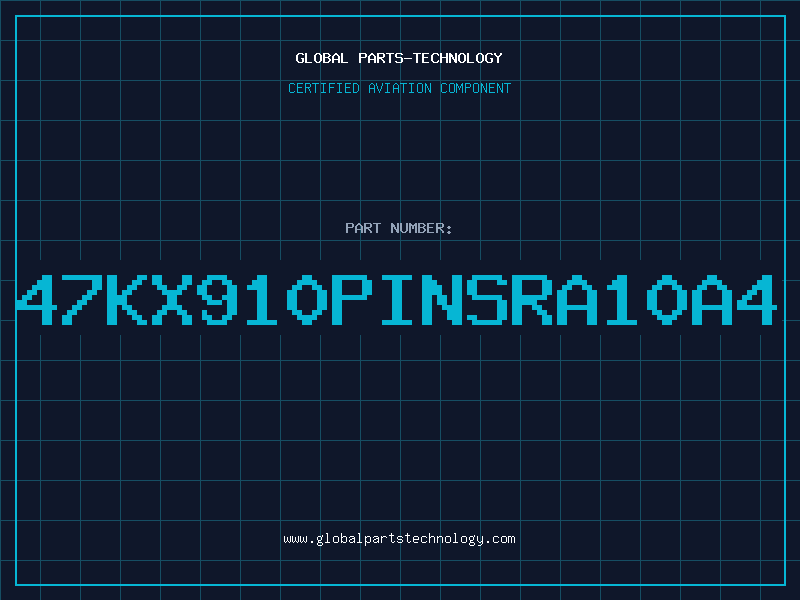Click the word CERTIFIED in the subtitle
The height and width of the screenshot is (600, 800).
click(x=323, y=88)
